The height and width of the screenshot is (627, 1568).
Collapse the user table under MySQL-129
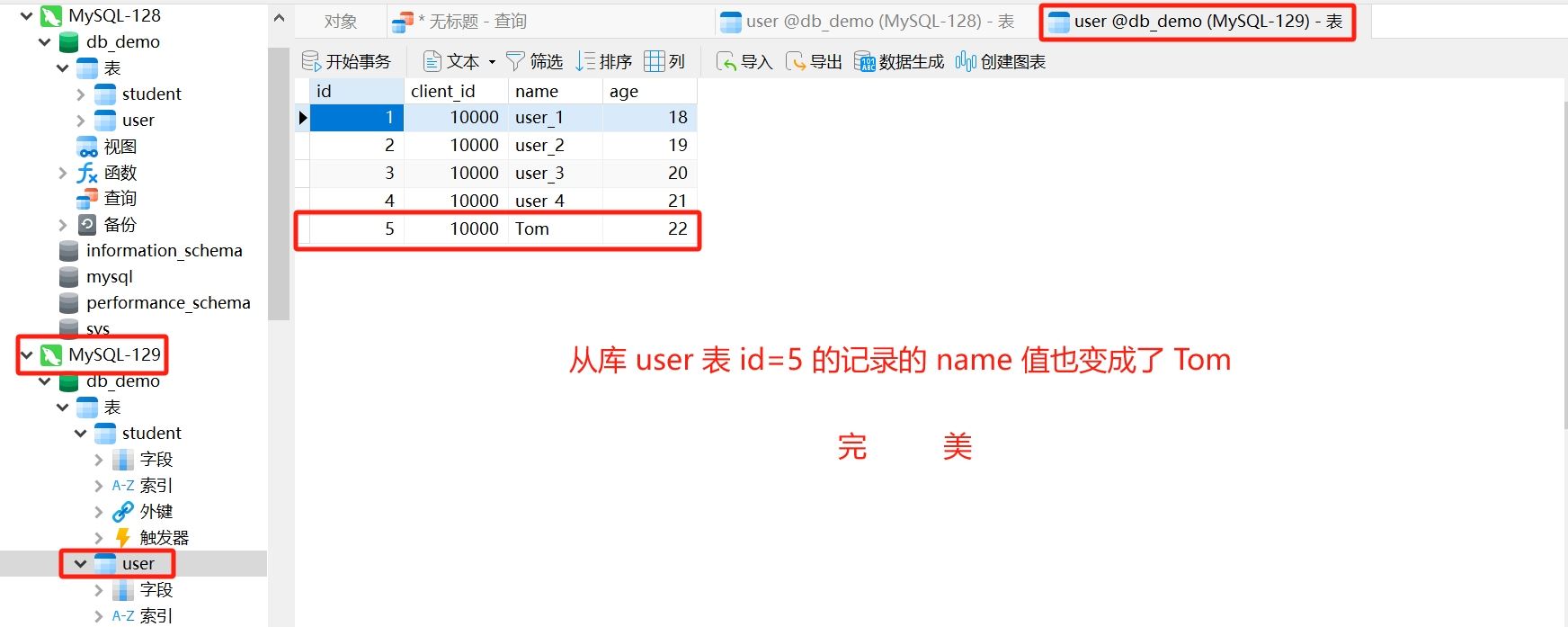80,563
